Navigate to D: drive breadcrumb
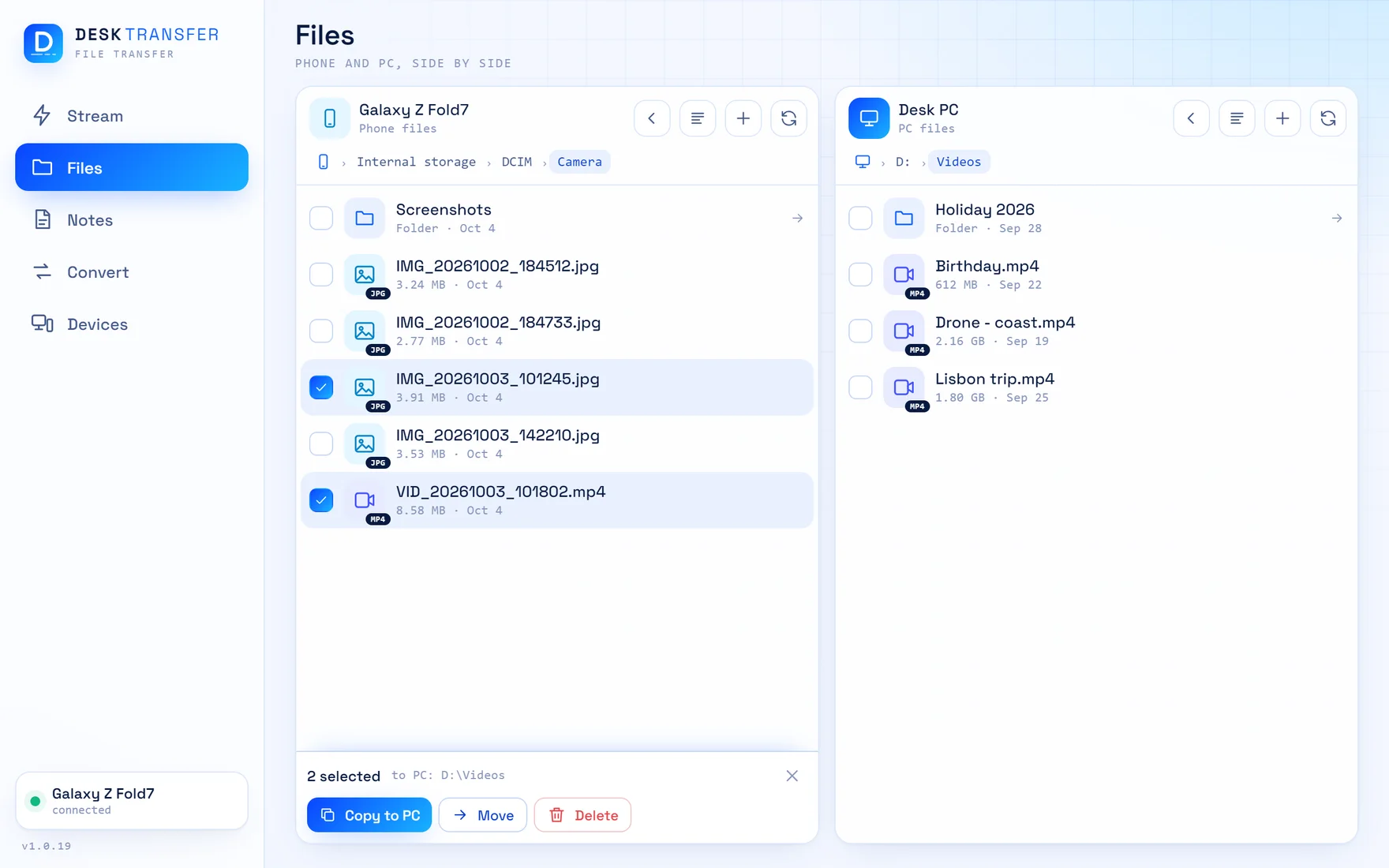 click(903, 162)
